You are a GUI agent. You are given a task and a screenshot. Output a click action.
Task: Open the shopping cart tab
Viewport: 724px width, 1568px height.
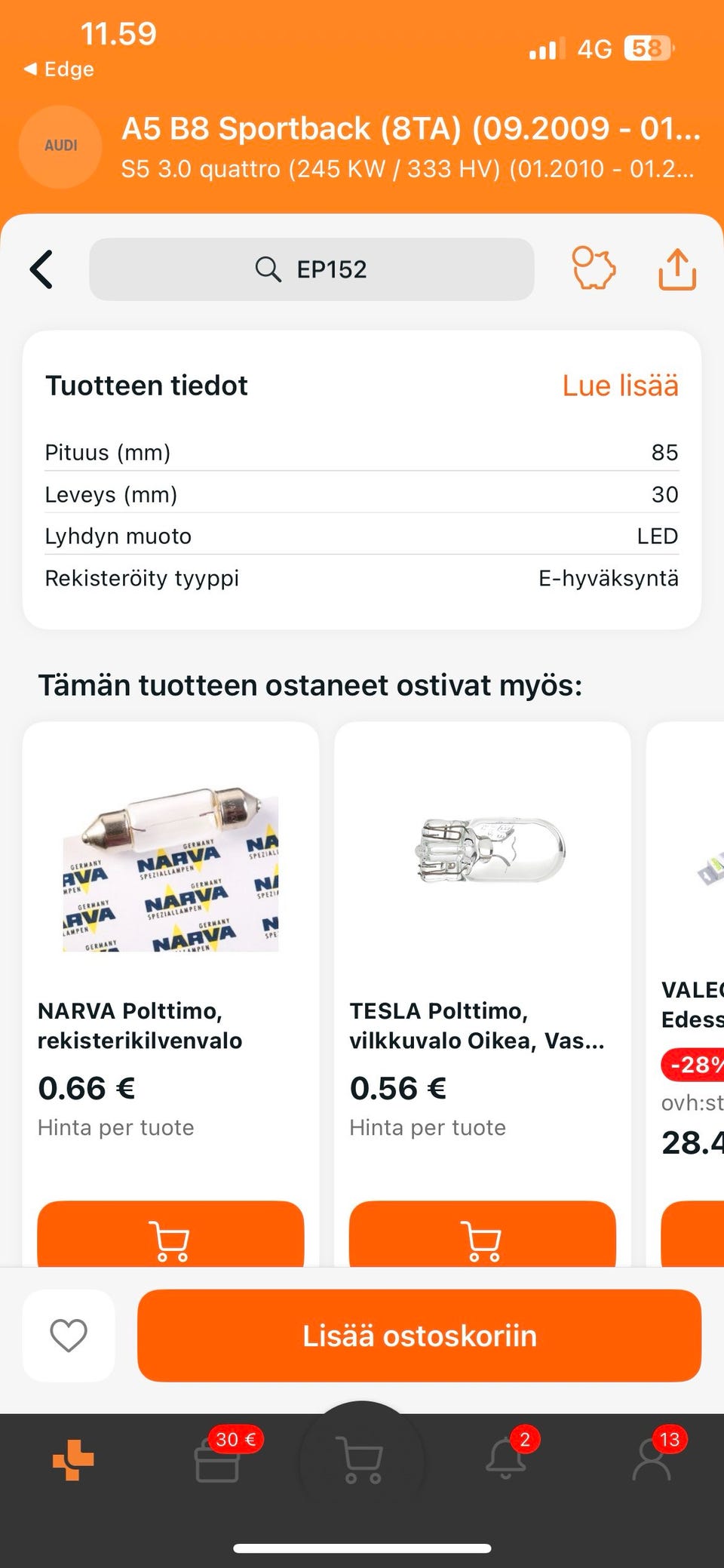click(361, 1461)
